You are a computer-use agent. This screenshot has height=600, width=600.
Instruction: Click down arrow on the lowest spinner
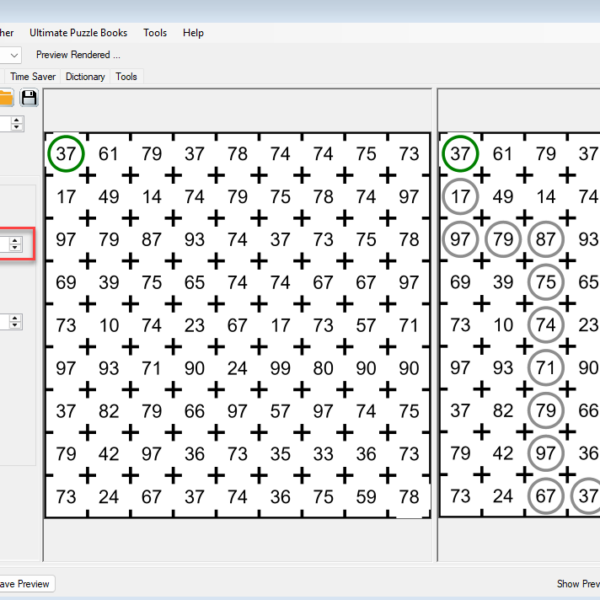click(15, 326)
